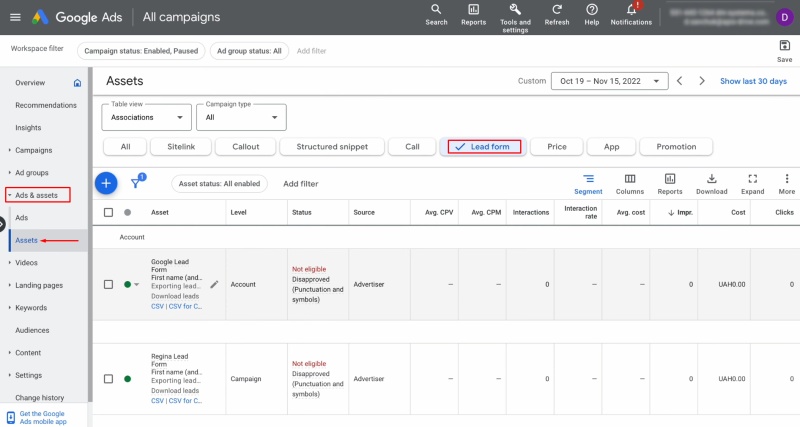The width and height of the screenshot is (800, 427).
Task: Click blue plus add asset button
Action: coord(106,183)
